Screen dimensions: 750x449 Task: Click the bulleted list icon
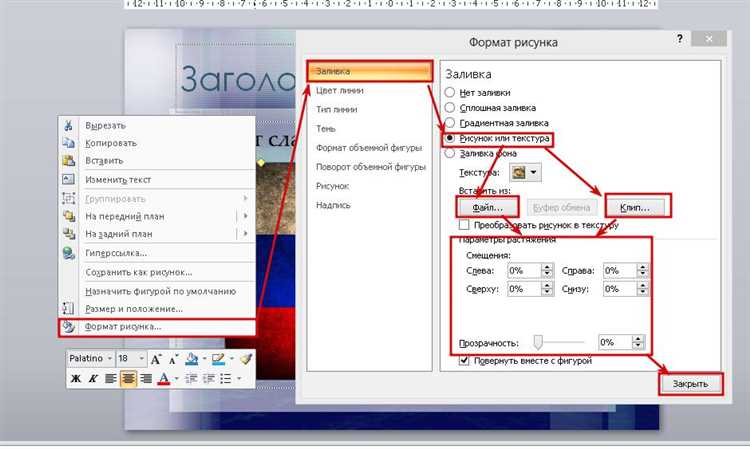[x=226, y=379]
